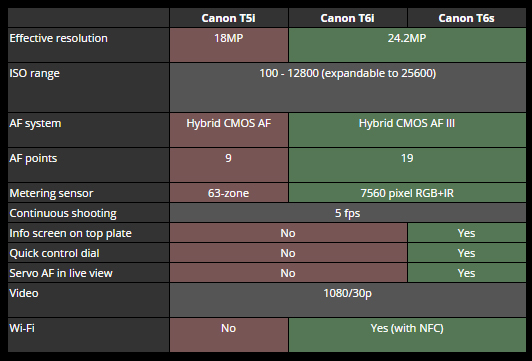Click the 5 fps continuous shooting cell
The height and width of the screenshot is (361, 532).
pos(348,213)
